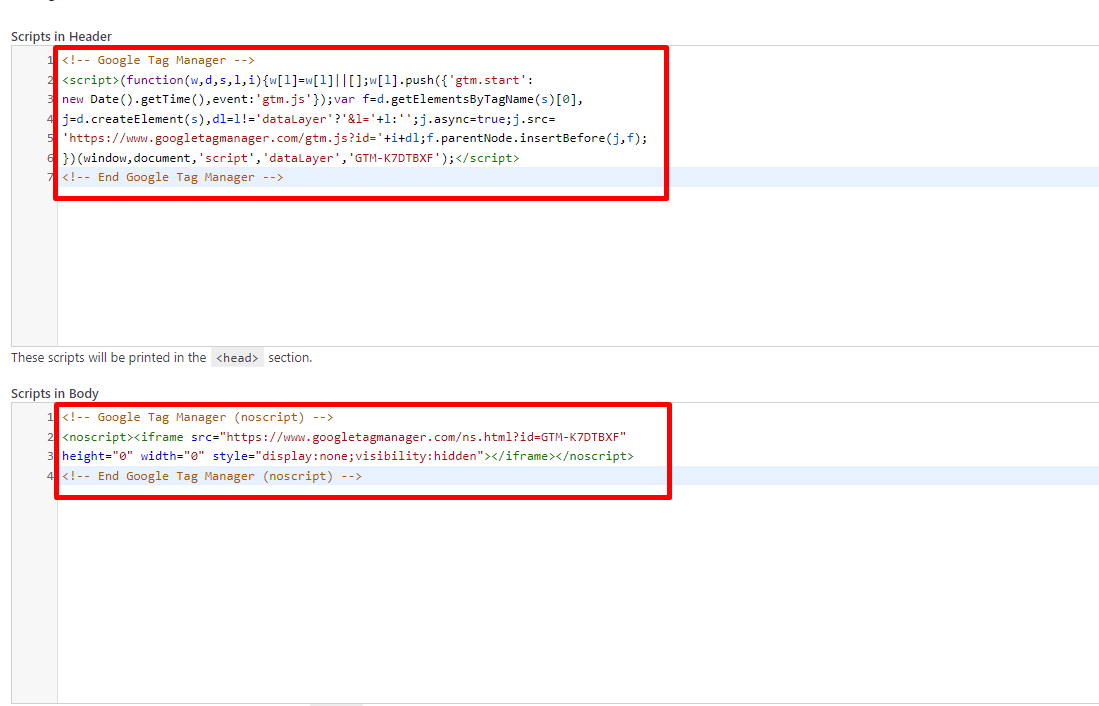Click header line beginning 'j=d.createElement(s)'
This screenshot has height=706, width=1099.
coord(300,119)
